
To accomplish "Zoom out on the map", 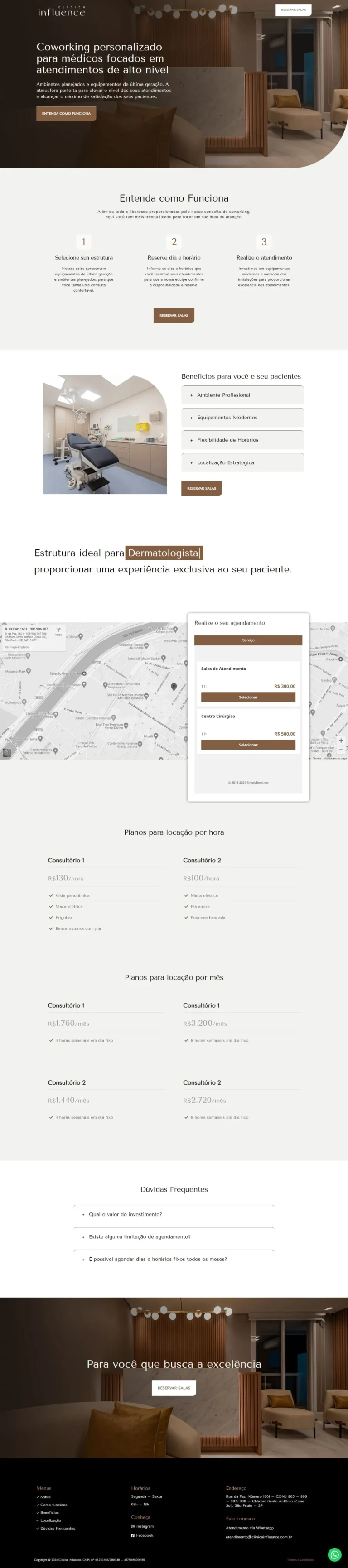I will coord(341,750).
